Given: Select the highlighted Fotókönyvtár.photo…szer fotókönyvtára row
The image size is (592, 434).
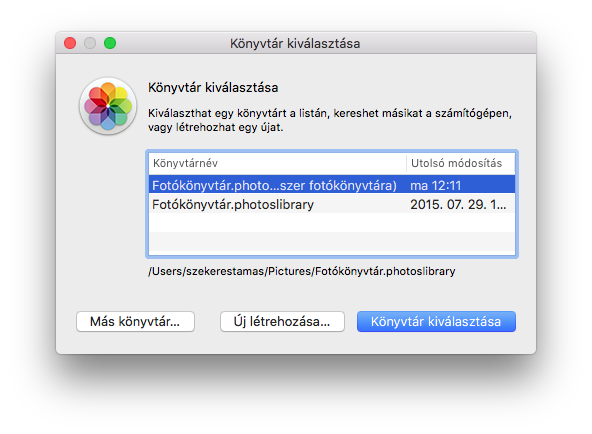Looking at the screenshot, I should (332, 185).
